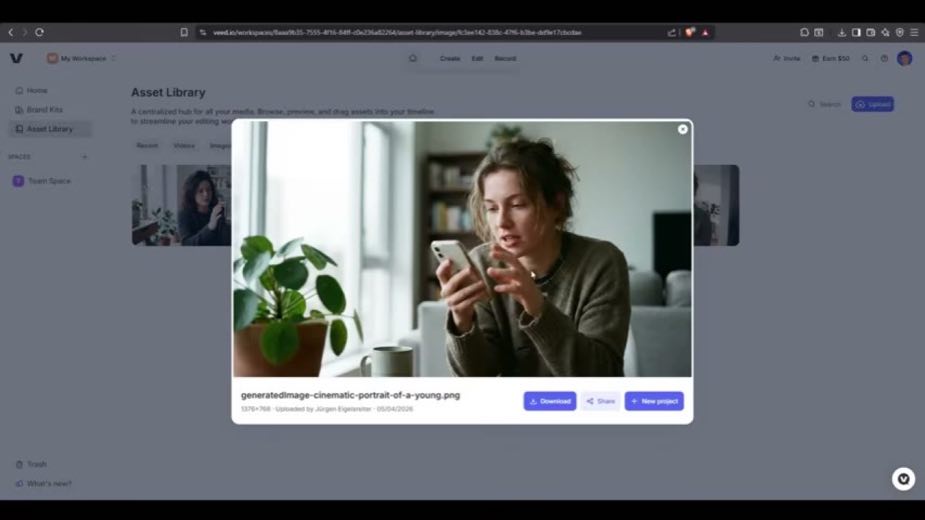The image size is (925, 520).
Task: Open Brand Kits in the sidebar
Action: [x=50, y=110]
